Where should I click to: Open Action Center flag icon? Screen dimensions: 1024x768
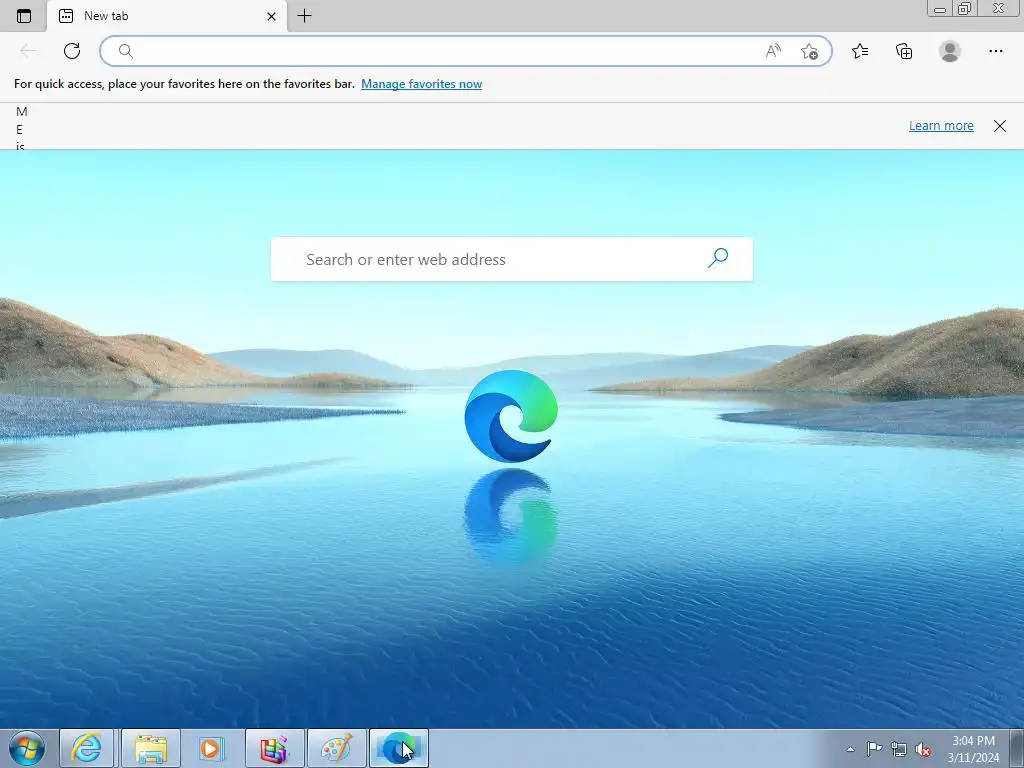(x=874, y=749)
